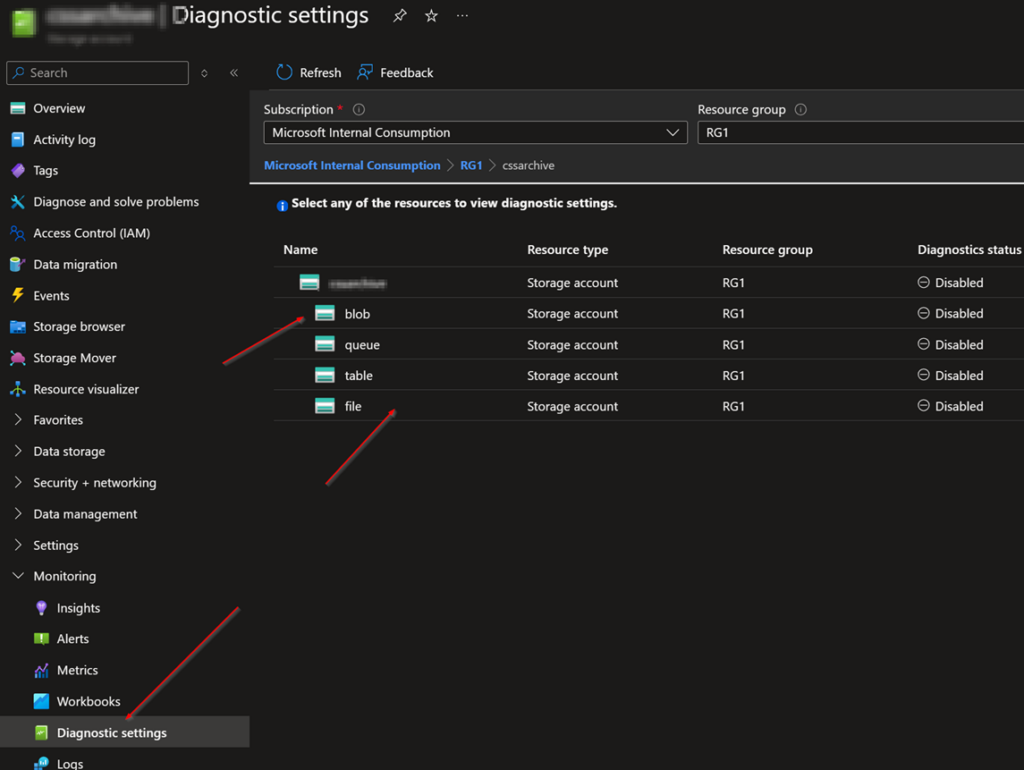Expand the Data management section
The image size is (1024, 770).
(x=18, y=514)
